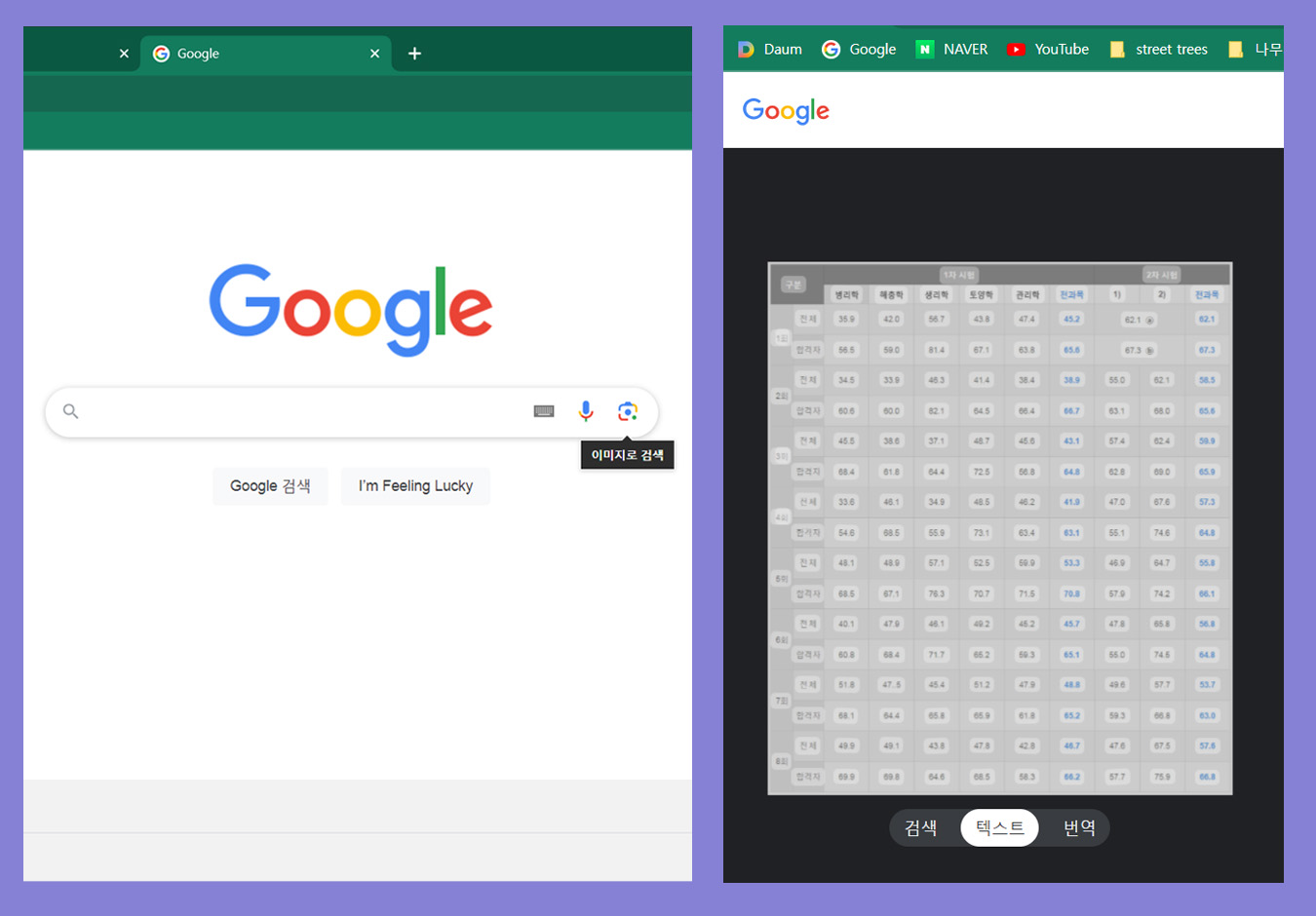The width and height of the screenshot is (1316, 916).
Task: Click the red YouTube favicon icon
Action: coord(1016,49)
